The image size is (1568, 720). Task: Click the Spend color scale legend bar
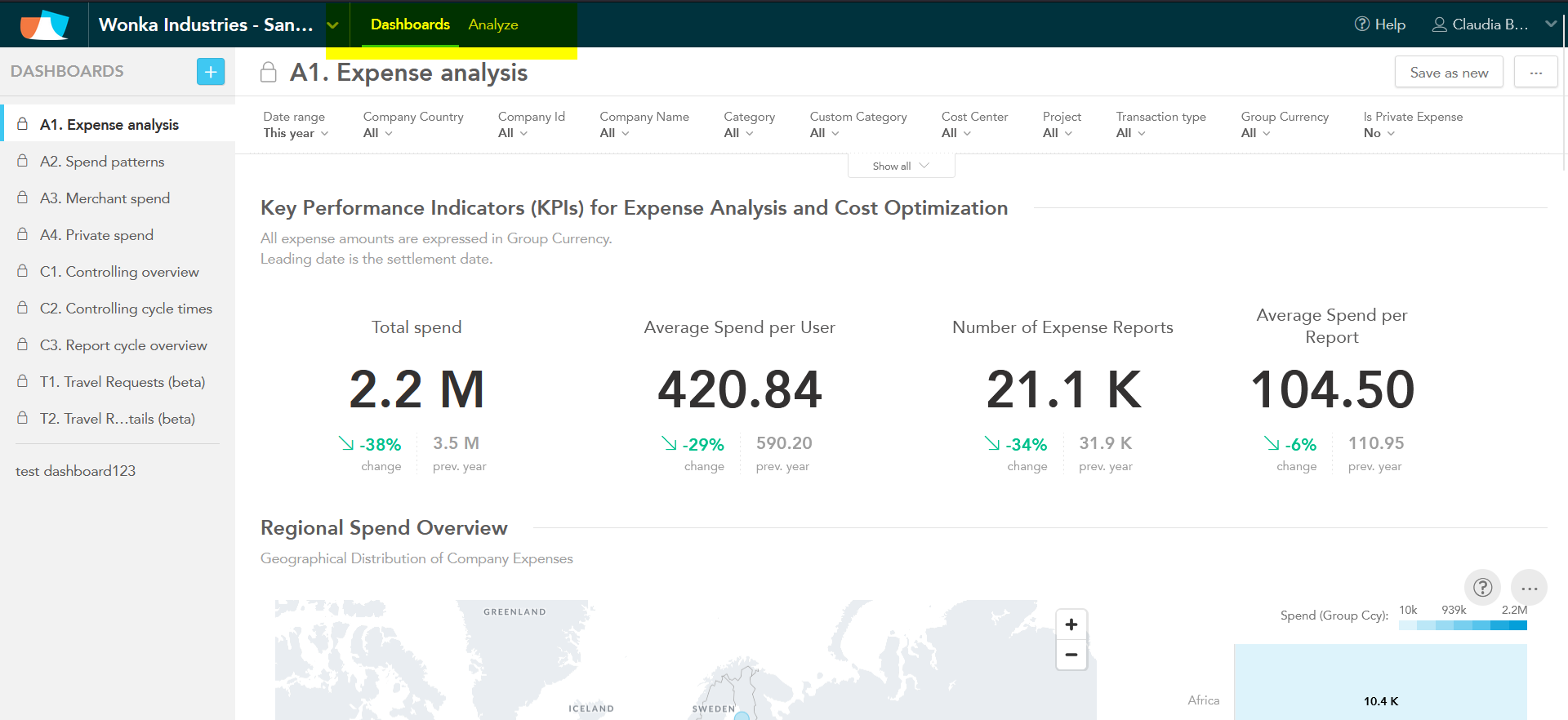point(1463,625)
